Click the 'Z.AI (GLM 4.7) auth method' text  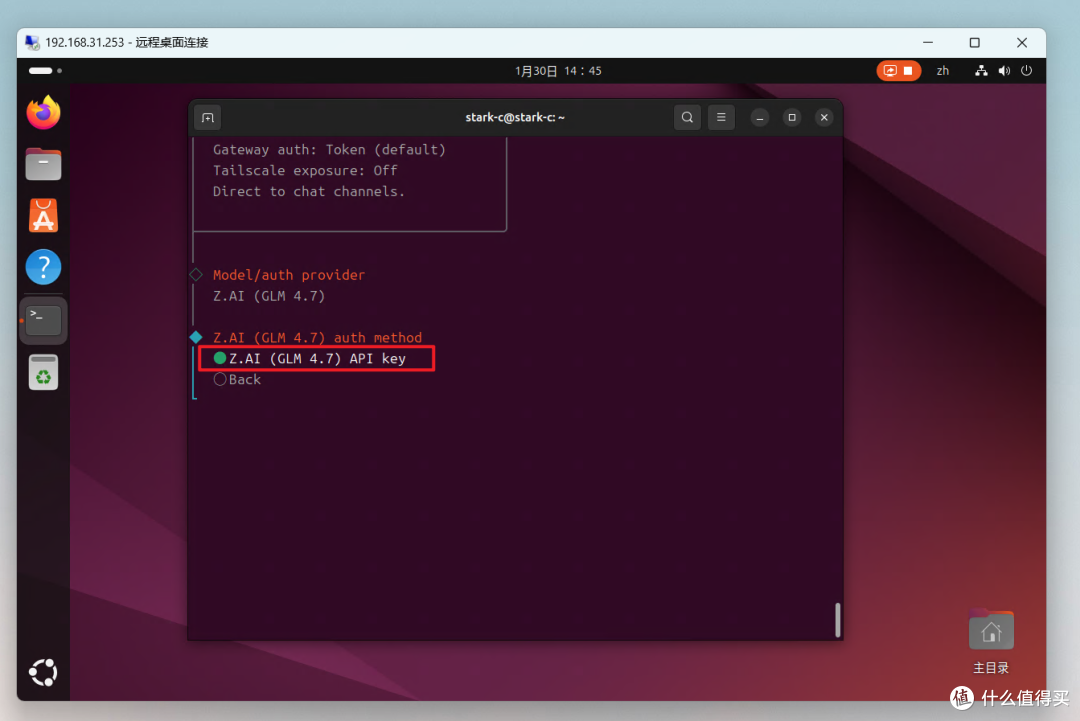[317, 337]
